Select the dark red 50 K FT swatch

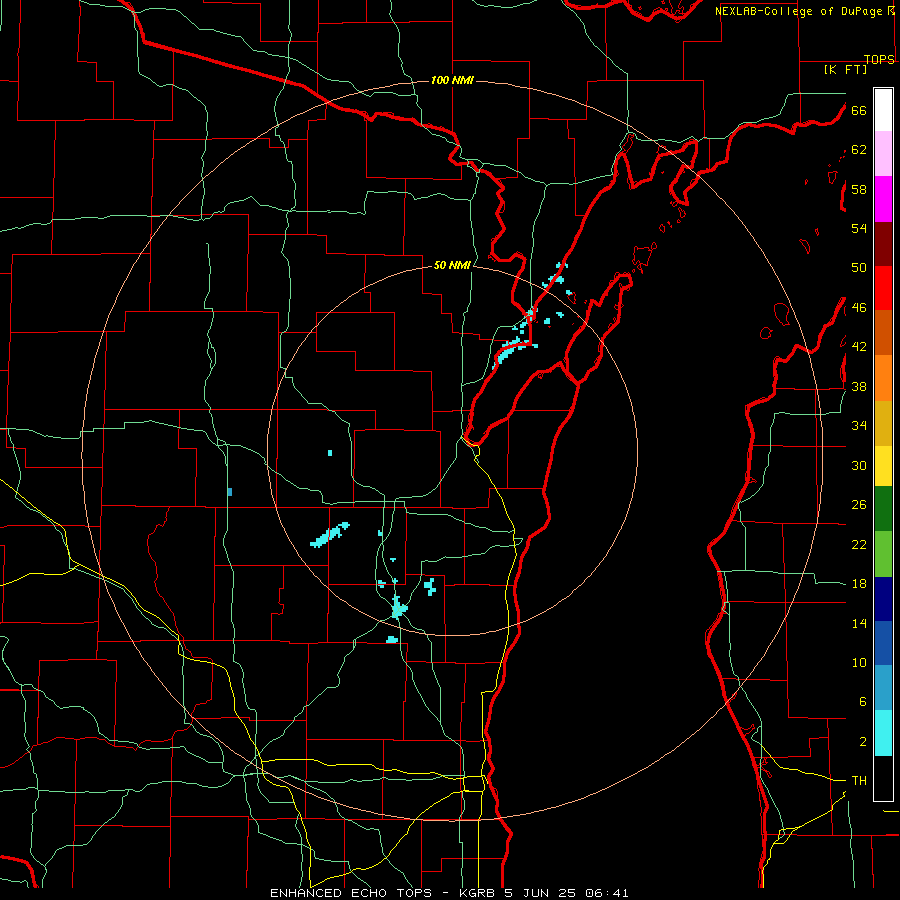coord(883,243)
